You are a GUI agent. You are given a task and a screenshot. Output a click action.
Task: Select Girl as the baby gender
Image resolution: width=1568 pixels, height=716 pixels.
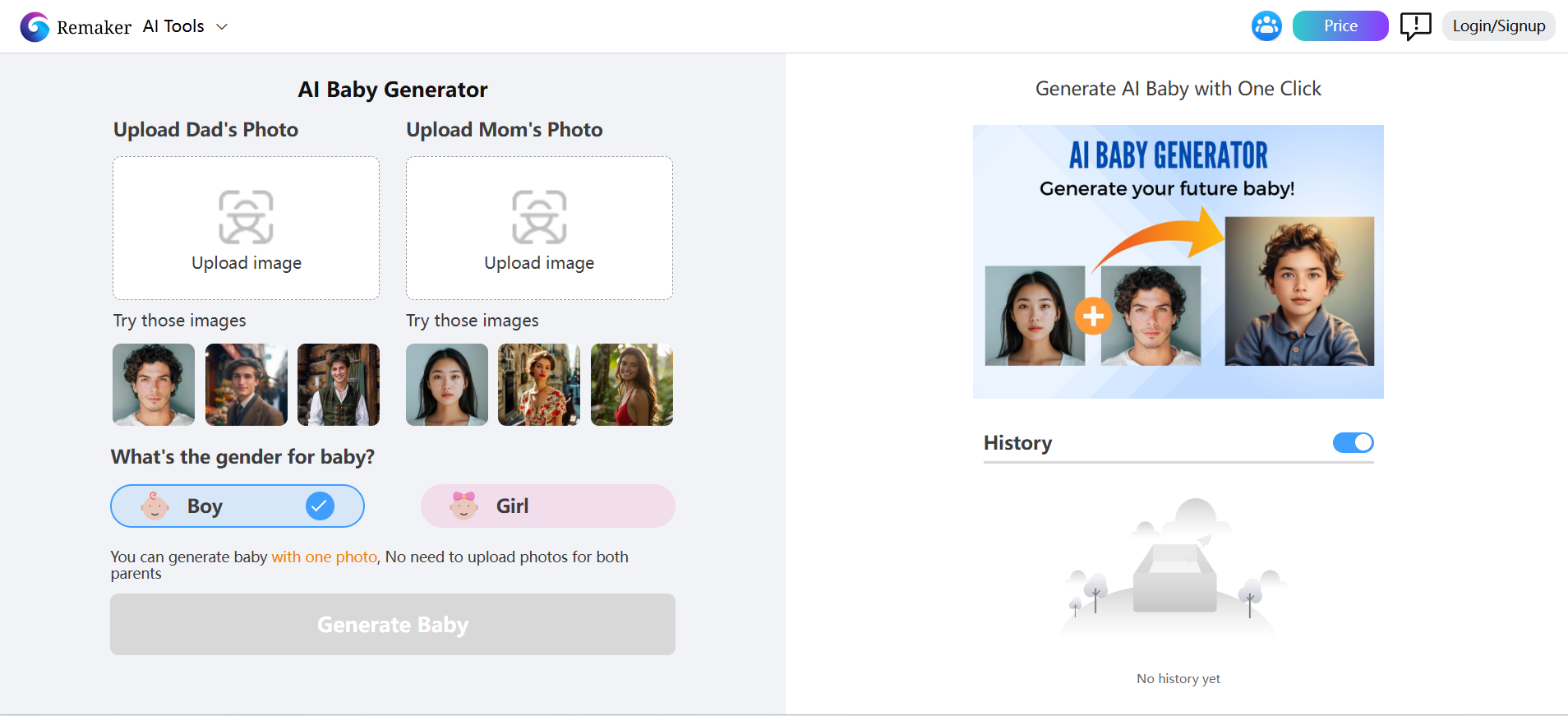(x=547, y=506)
